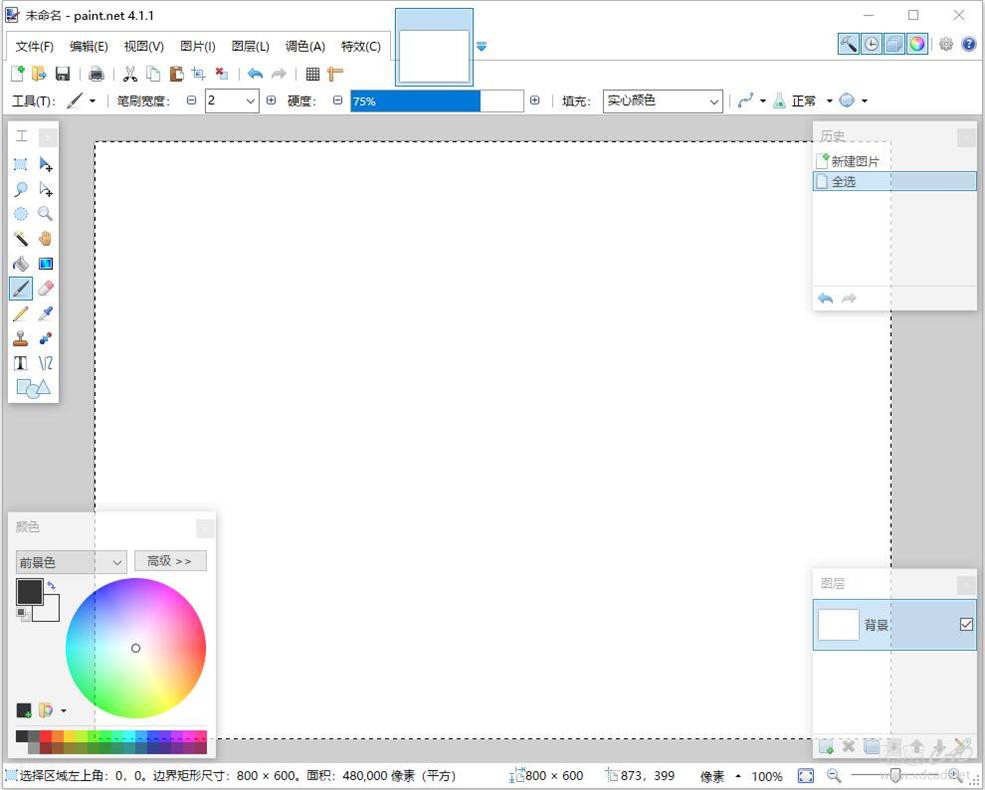Select the Magic Wand tool
985x790 pixels.
[x=21, y=239]
